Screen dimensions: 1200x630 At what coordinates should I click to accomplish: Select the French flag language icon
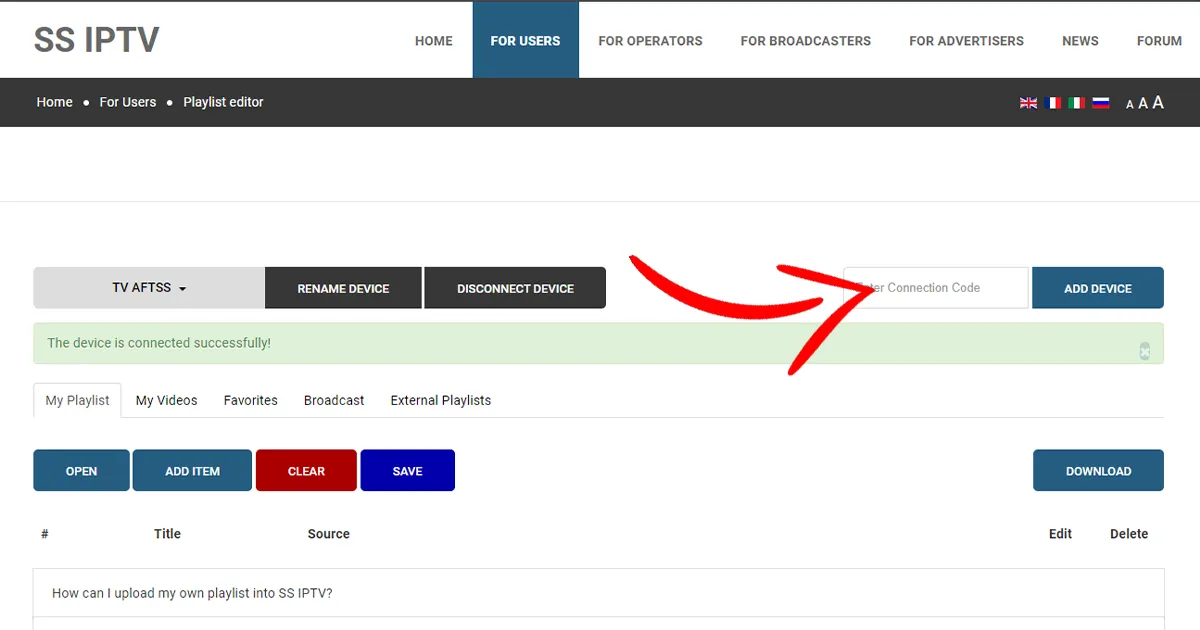[1052, 103]
